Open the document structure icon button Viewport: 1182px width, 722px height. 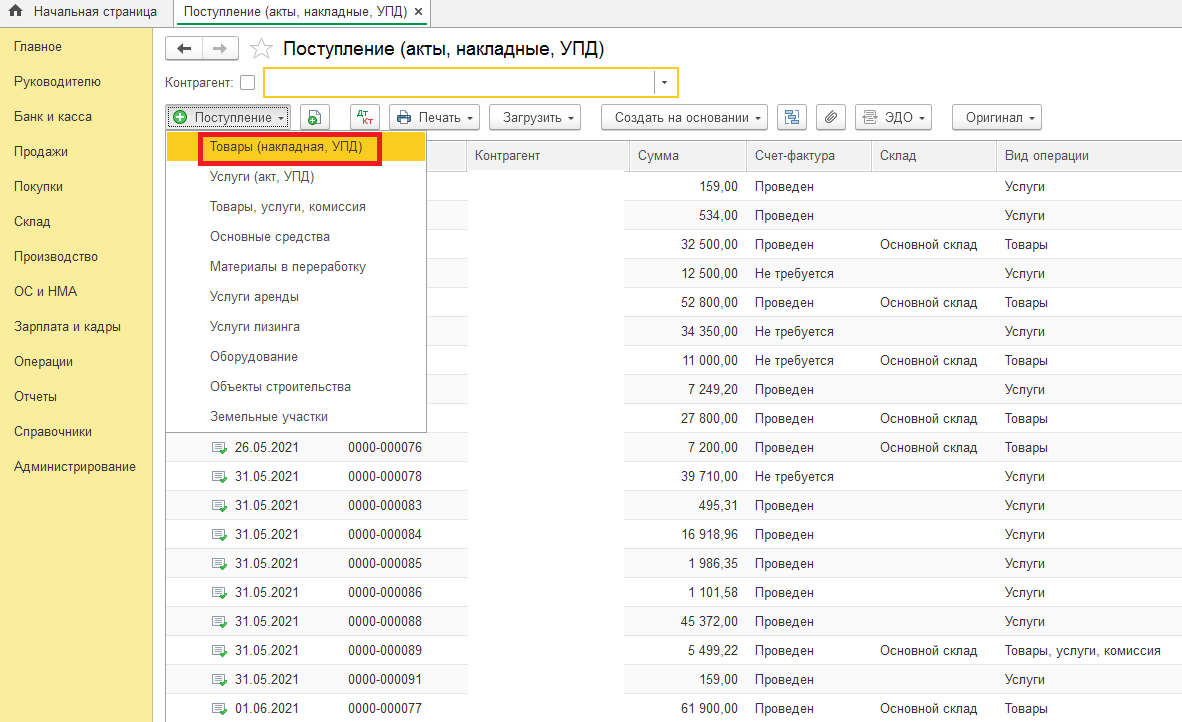793,118
